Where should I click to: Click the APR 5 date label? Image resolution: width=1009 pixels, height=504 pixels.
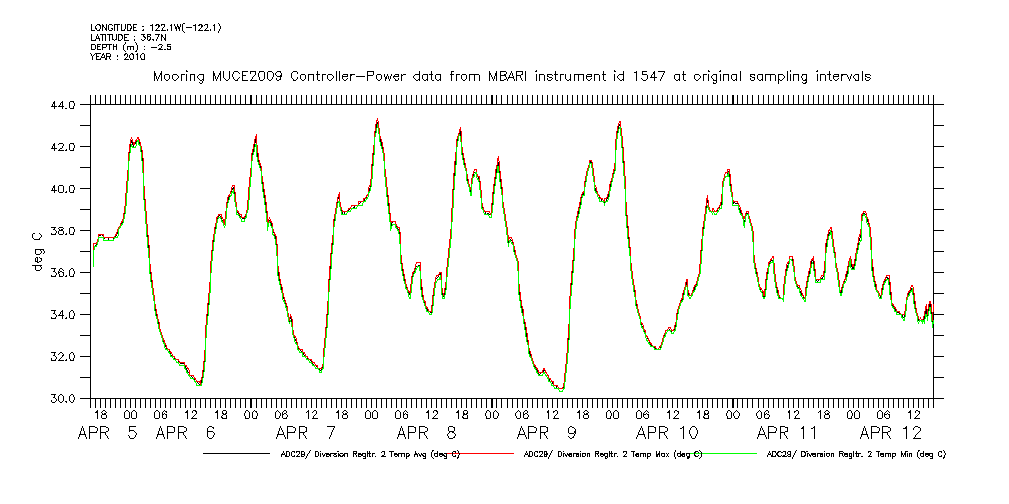click(x=110, y=434)
